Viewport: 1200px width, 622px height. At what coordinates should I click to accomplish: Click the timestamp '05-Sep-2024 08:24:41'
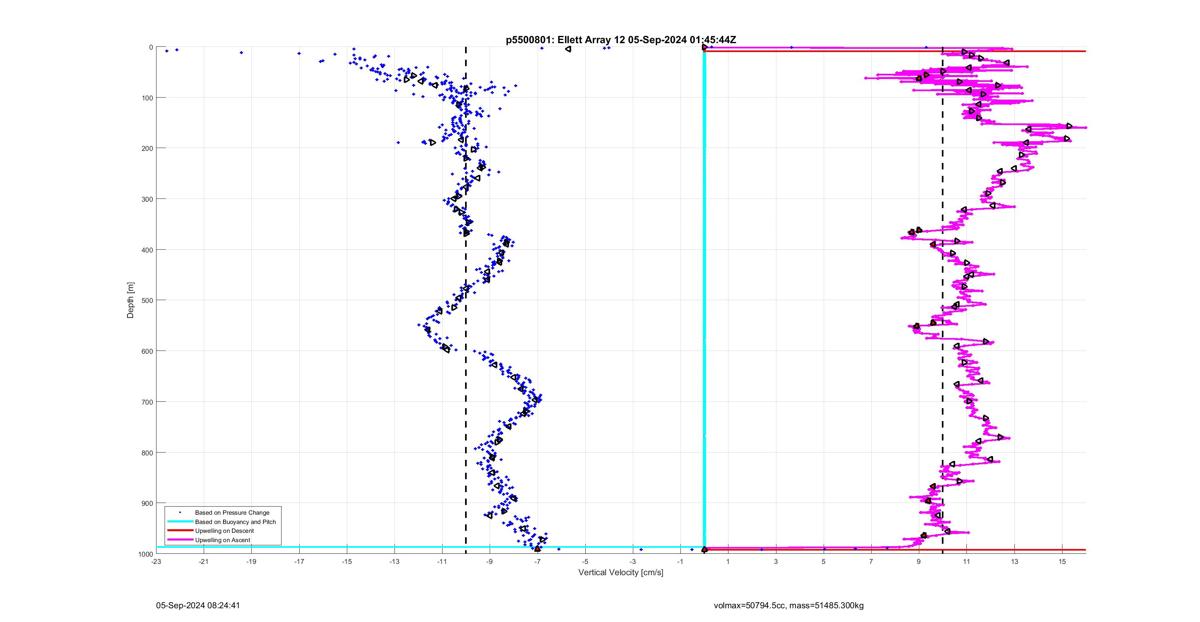198,605
